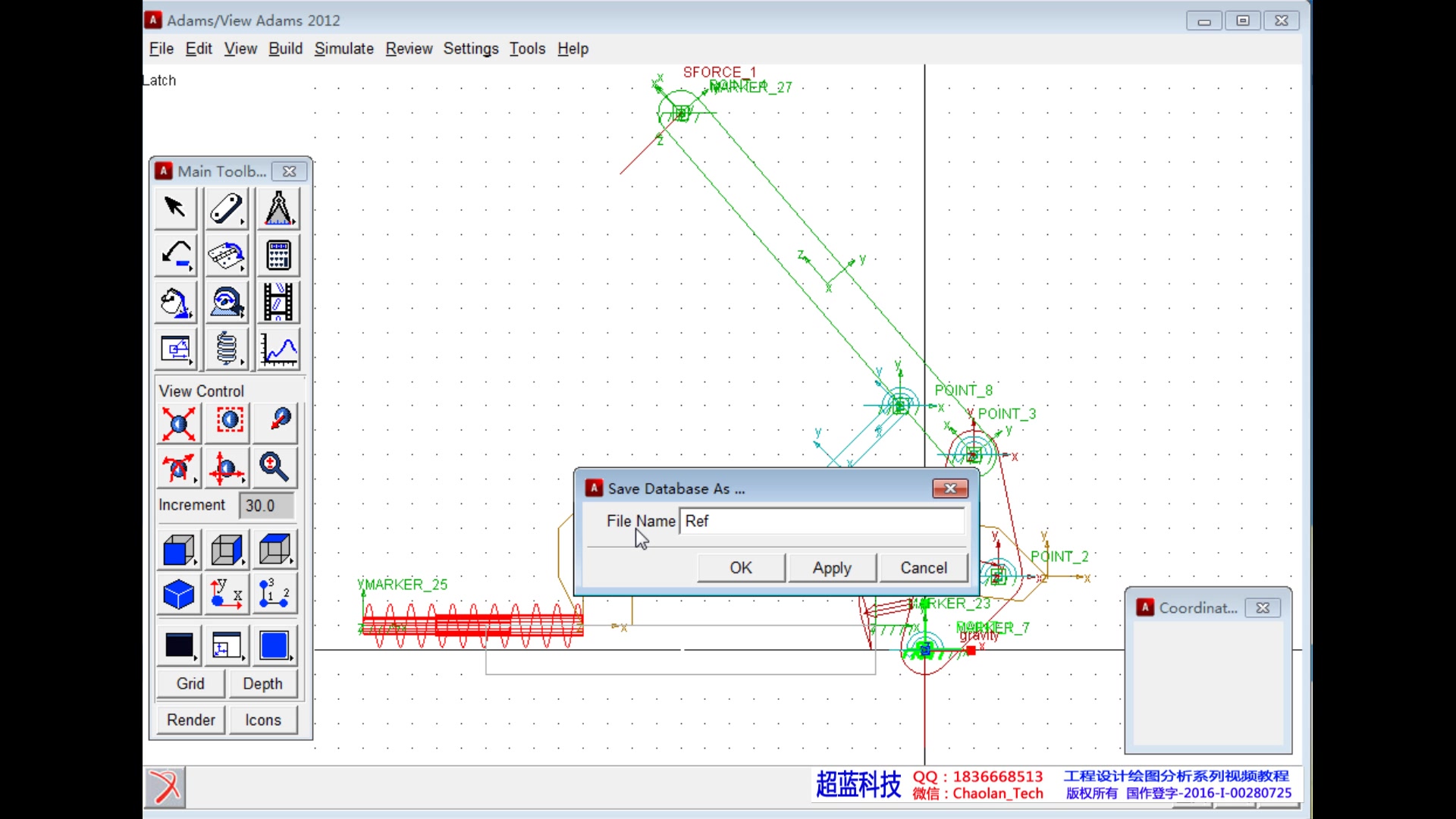Minimize the Adams/View window
Image resolution: width=1456 pixels, height=819 pixels.
(x=1204, y=20)
